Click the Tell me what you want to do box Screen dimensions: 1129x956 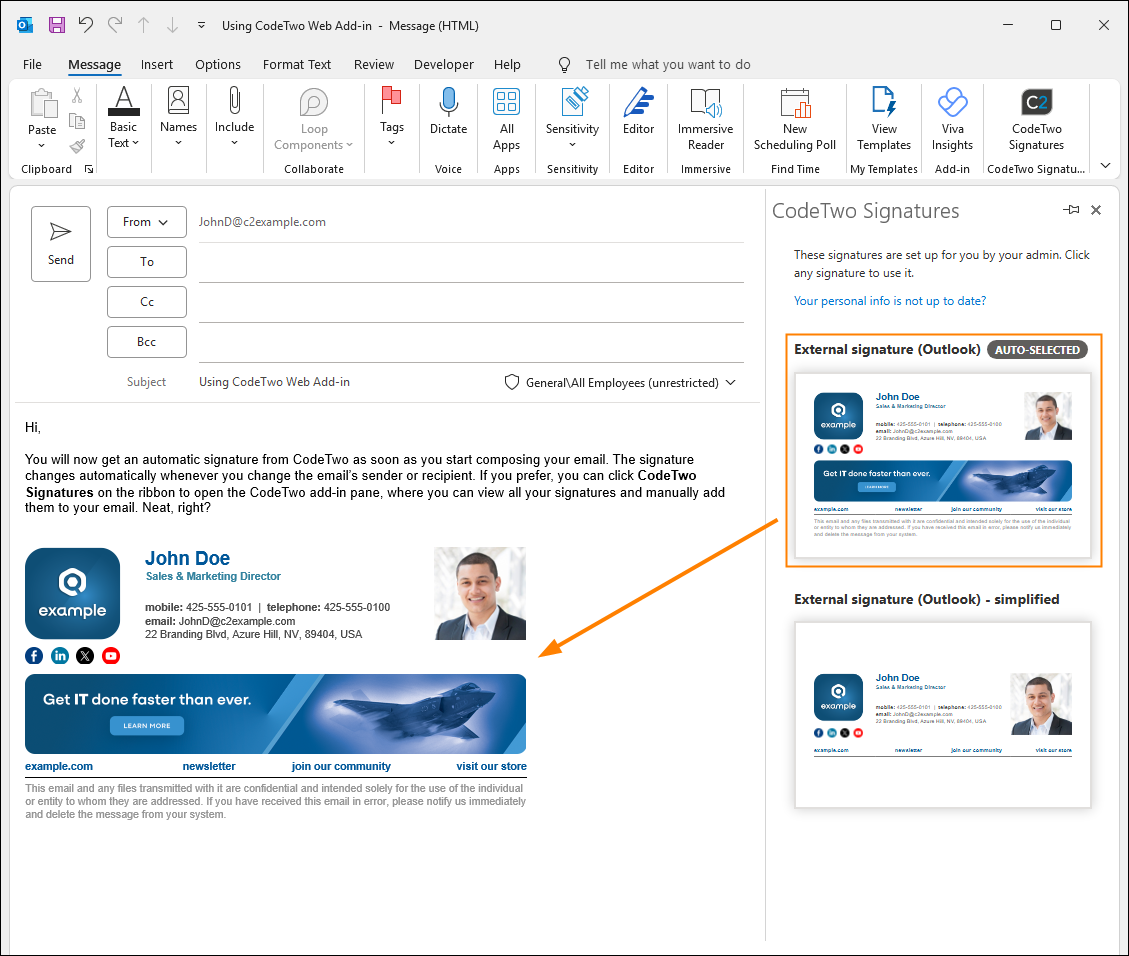point(667,64)
